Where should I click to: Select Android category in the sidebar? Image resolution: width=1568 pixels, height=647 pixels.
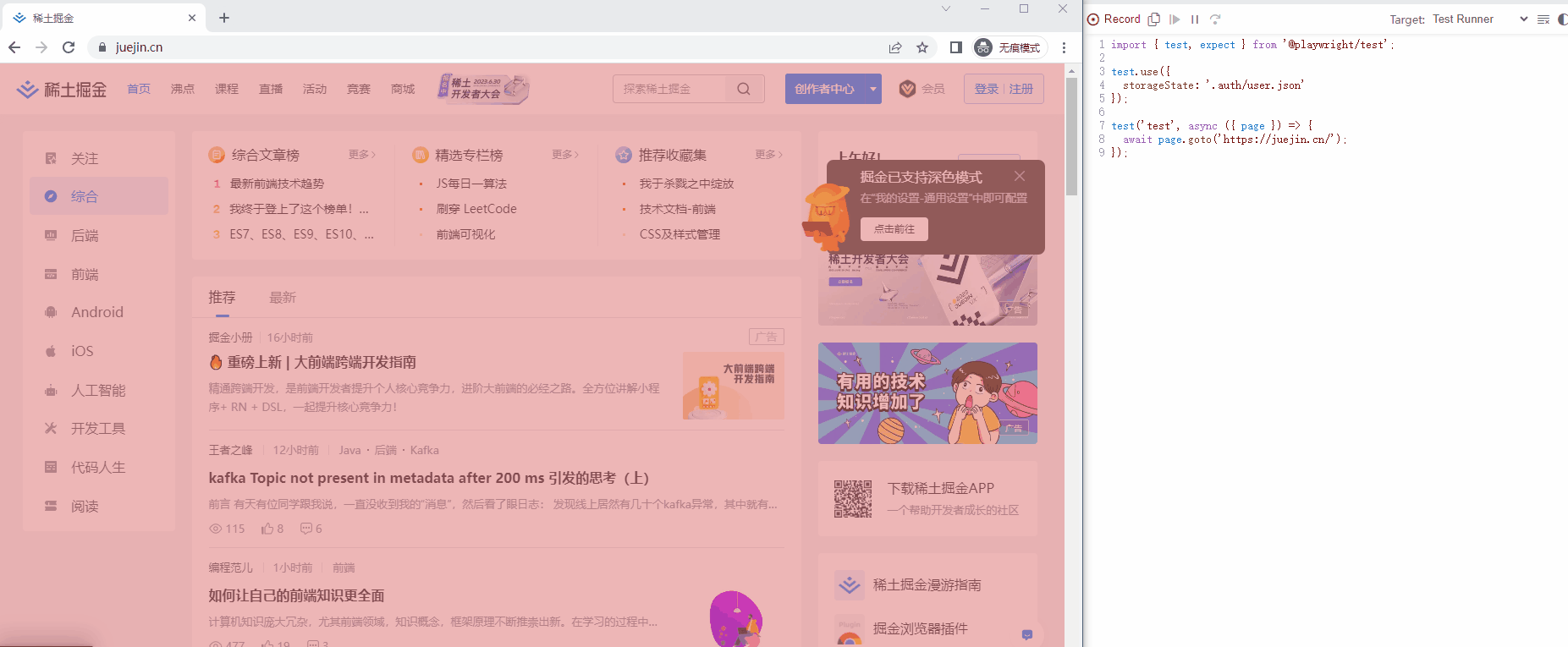[99, 312]
